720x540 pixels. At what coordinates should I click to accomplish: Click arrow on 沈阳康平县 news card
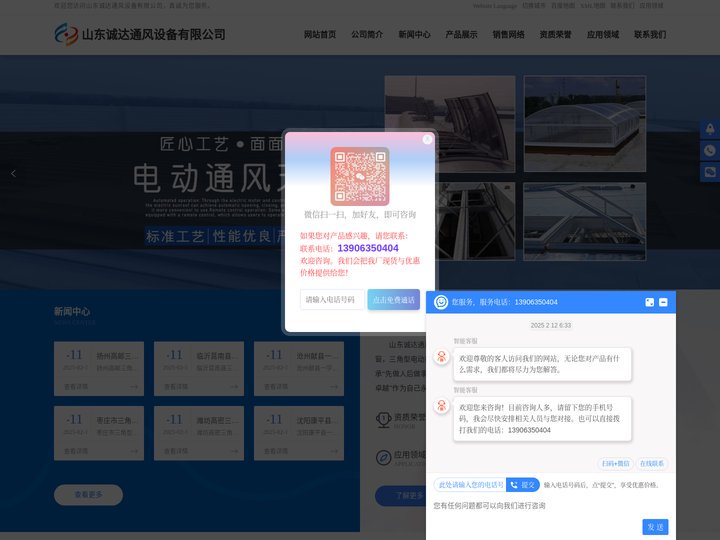334,451
